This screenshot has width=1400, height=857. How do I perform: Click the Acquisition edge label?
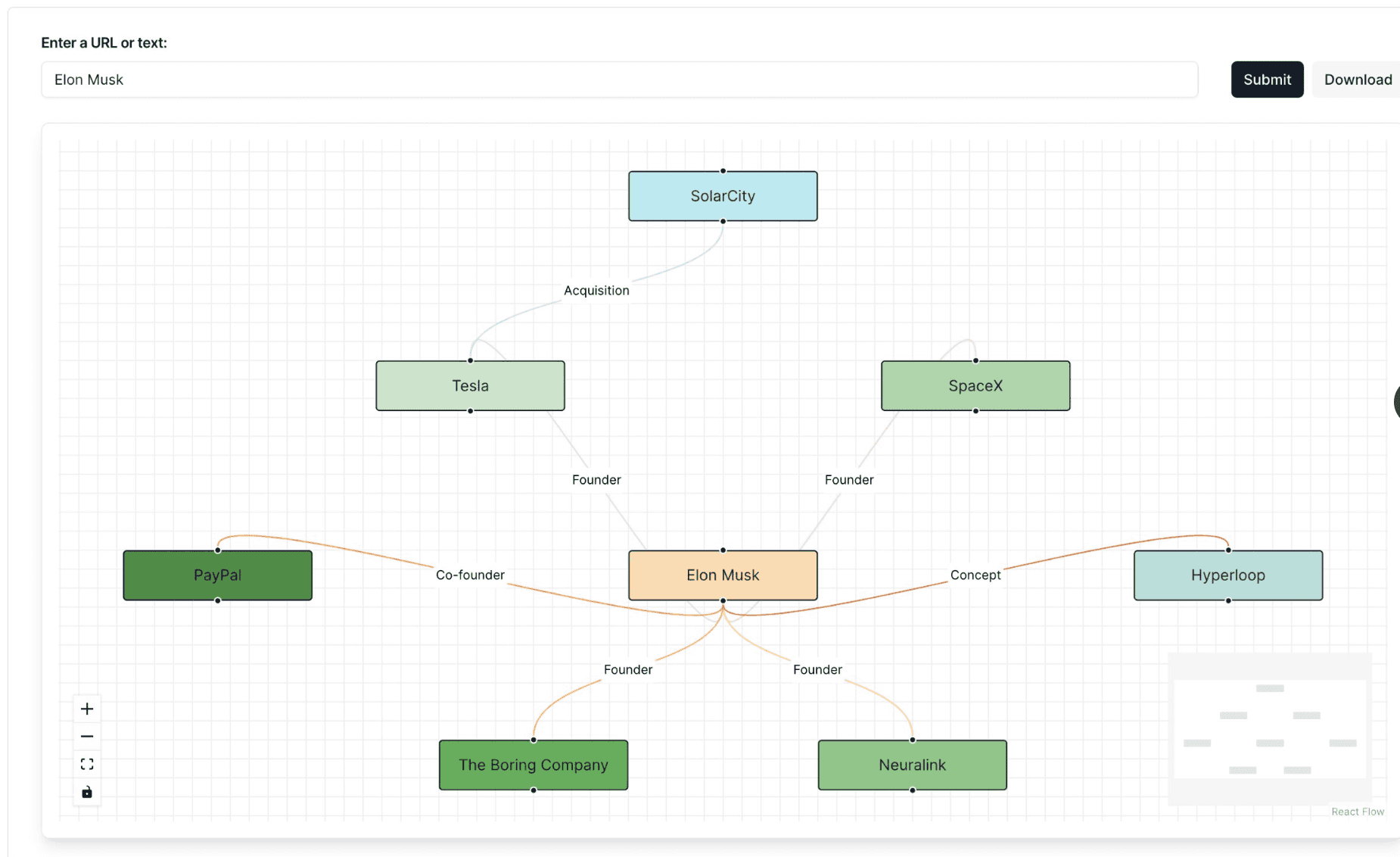[596, 291]
